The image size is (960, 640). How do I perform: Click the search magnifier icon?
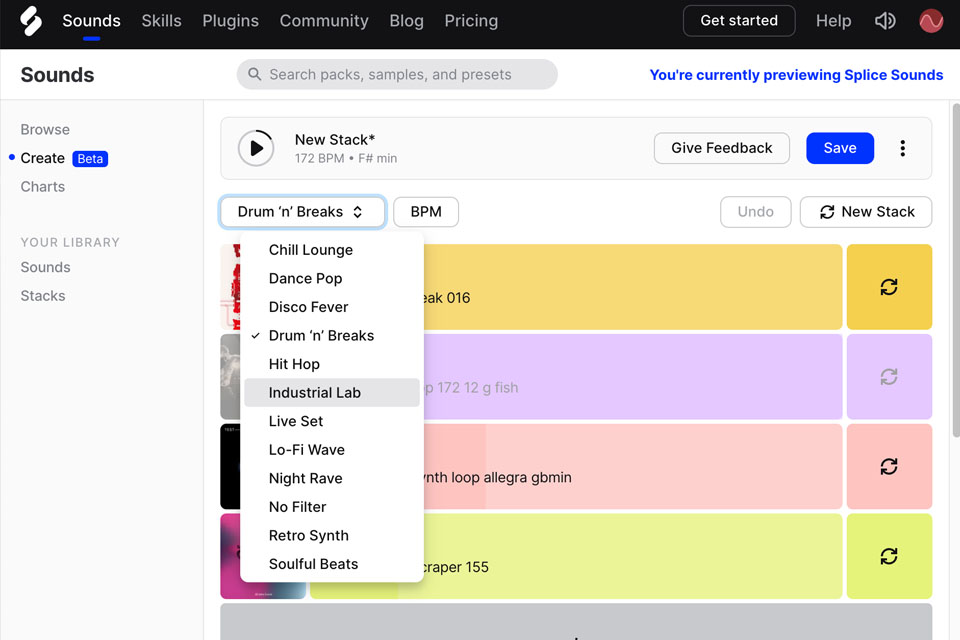pos(254,74)
